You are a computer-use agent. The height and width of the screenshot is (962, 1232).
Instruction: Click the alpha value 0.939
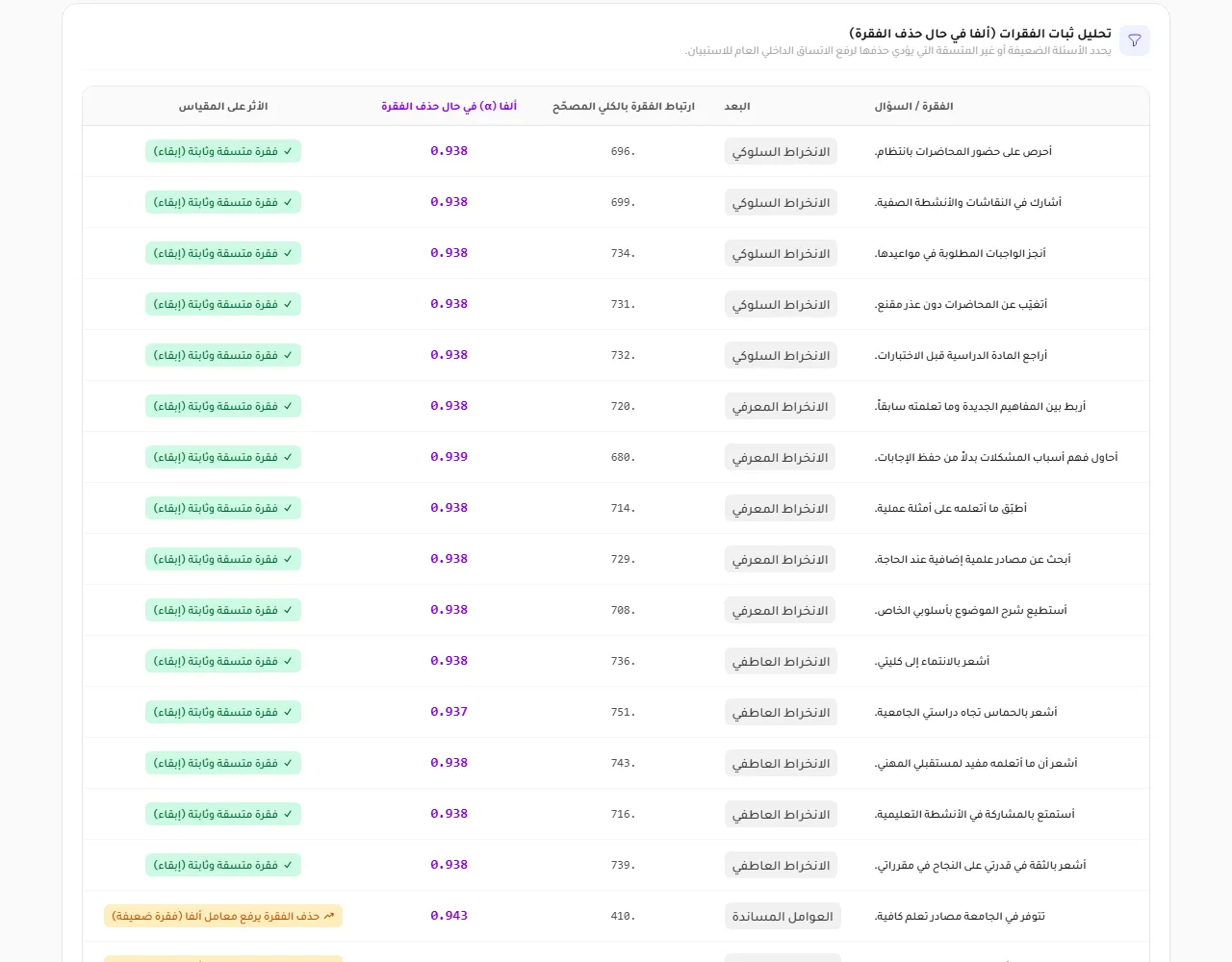tap(449, 457)
